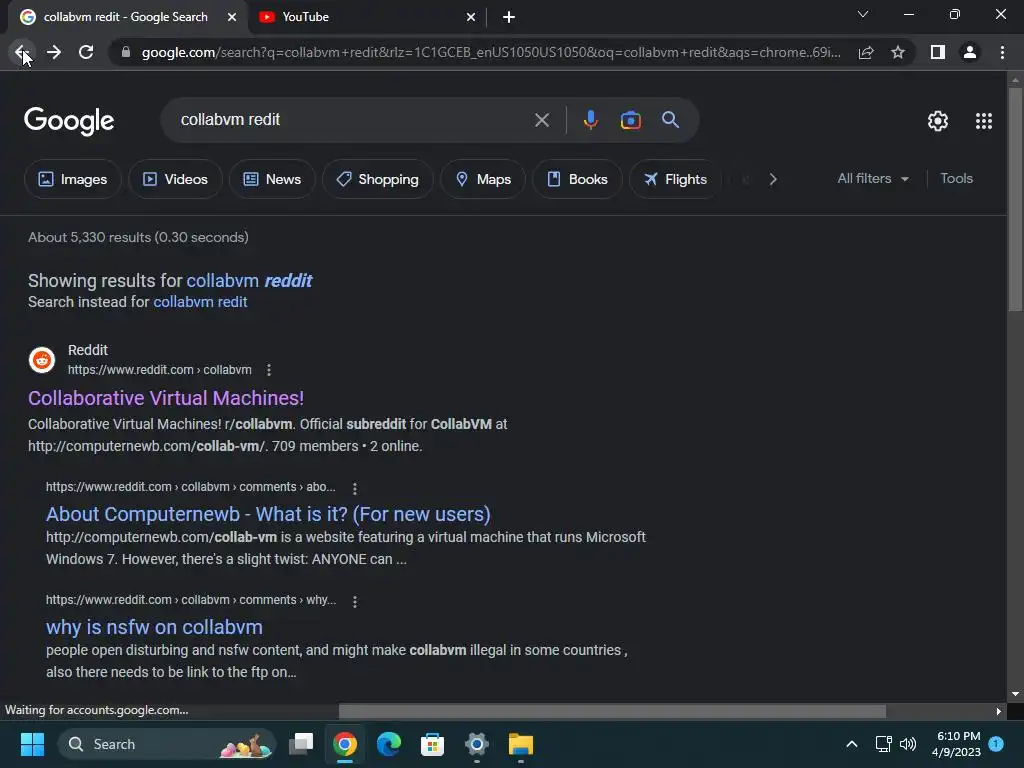Filter results by News

[x=272, y=179]
